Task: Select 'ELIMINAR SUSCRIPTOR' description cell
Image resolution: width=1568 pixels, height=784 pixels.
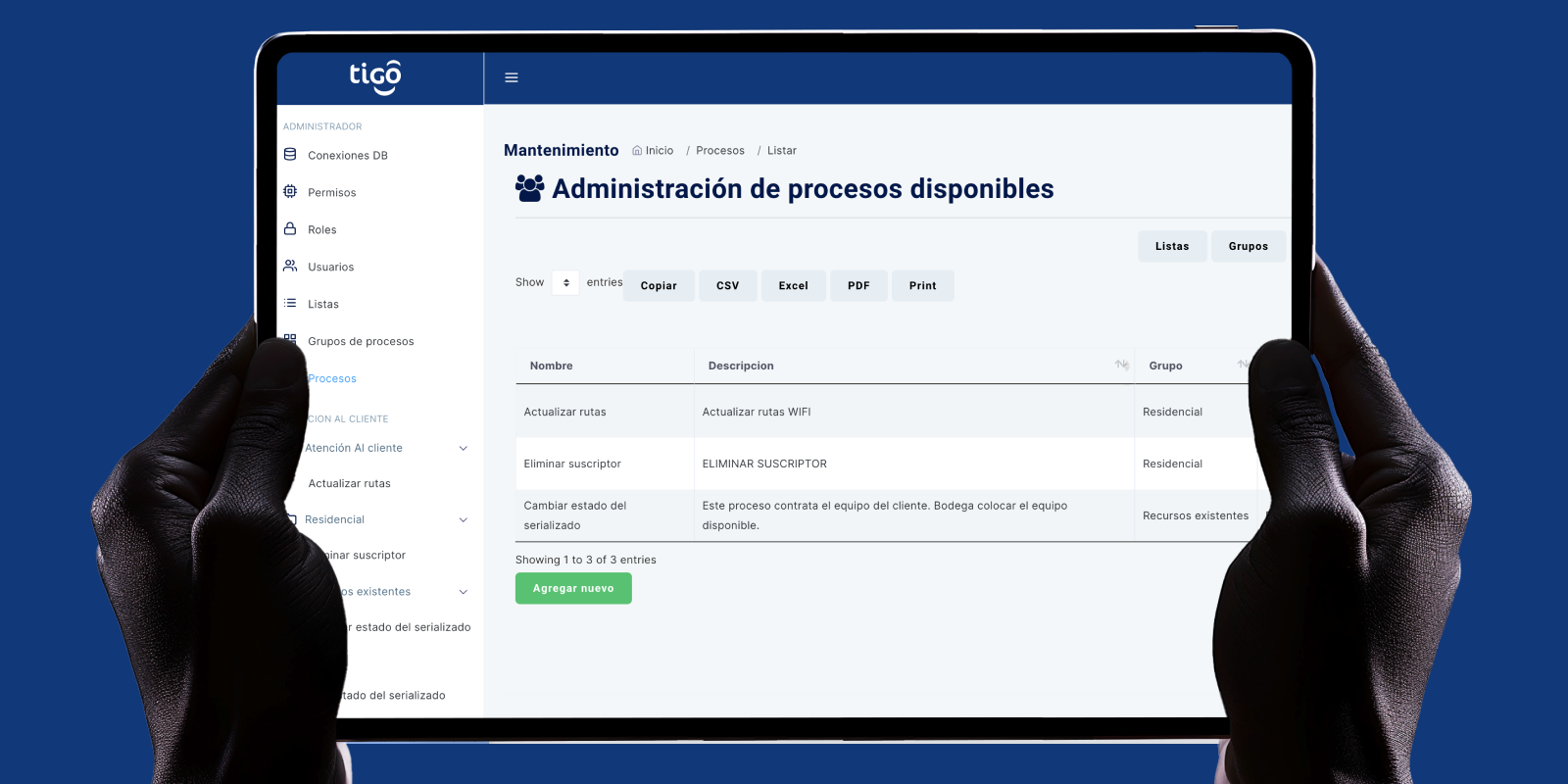Action: click(x=914, y=465)
